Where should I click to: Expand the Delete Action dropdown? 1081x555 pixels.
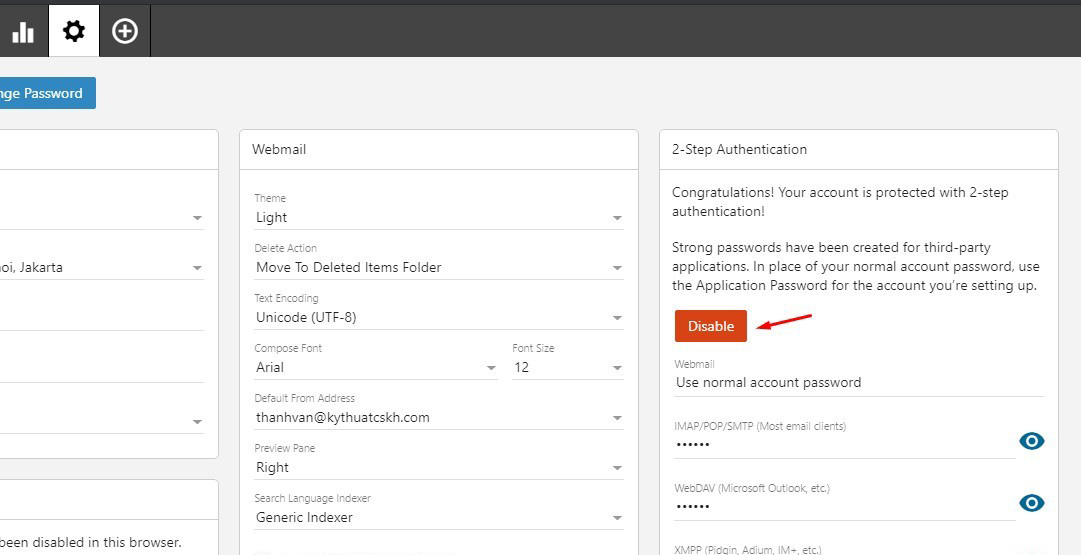[x=438, y=267]
